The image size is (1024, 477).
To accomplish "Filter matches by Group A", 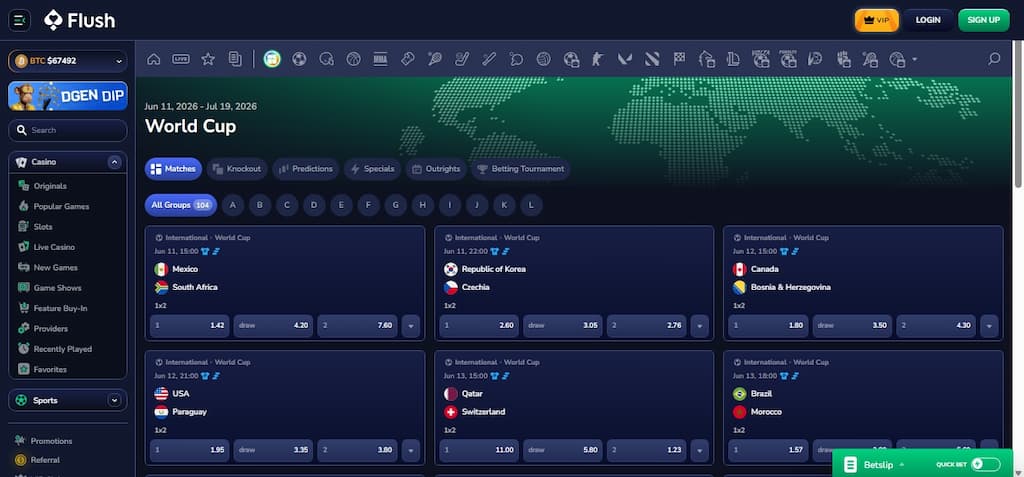I will click(x=232, y=205).
